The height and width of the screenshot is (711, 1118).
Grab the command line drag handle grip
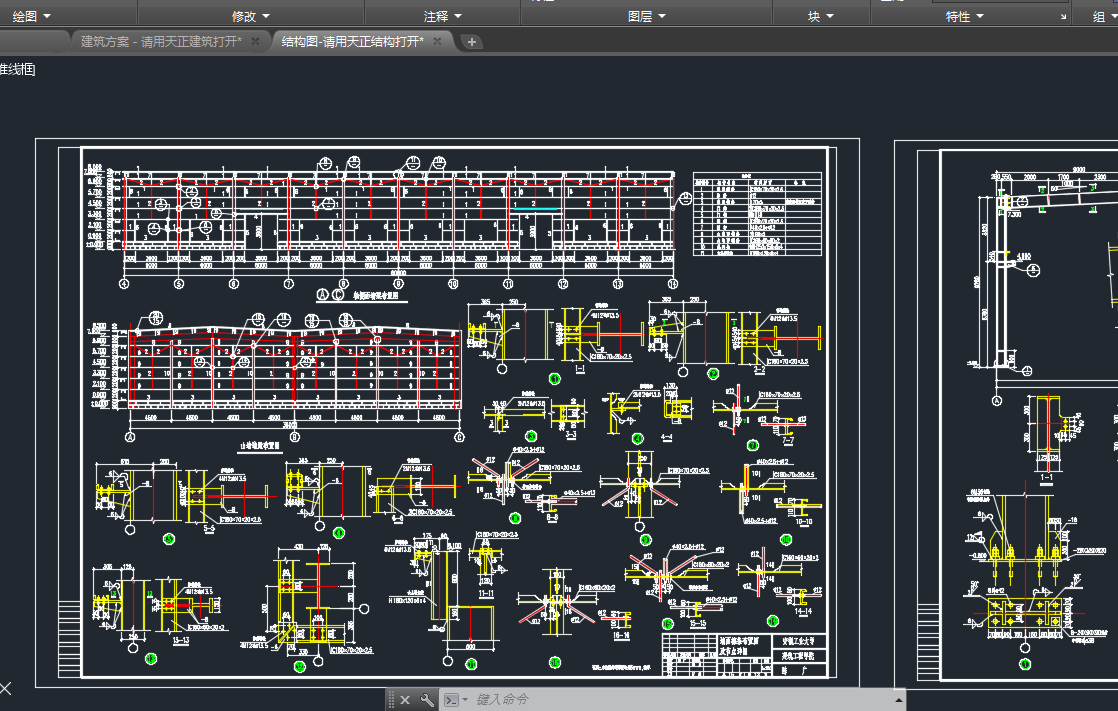click(x=391, y=700)
